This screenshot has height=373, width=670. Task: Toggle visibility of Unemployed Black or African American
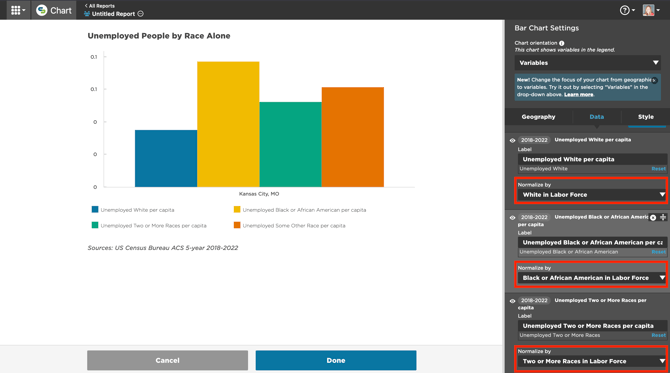click(512, 217)
